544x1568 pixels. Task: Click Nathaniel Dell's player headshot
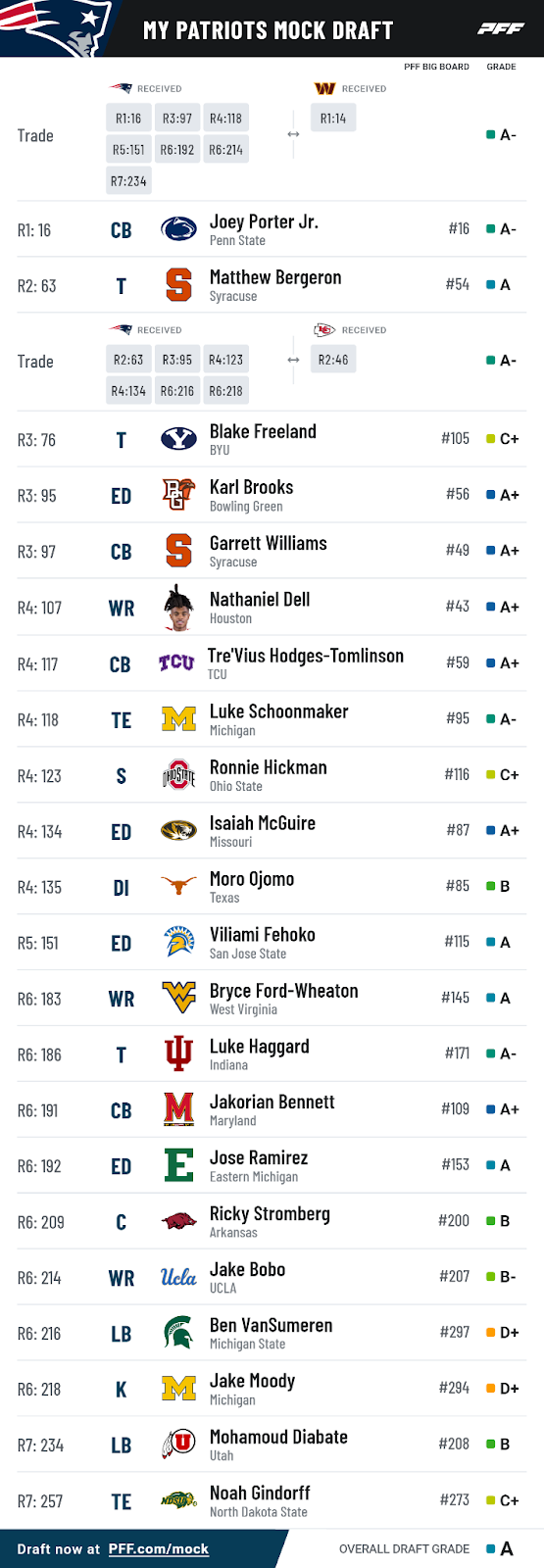point(178,608)
